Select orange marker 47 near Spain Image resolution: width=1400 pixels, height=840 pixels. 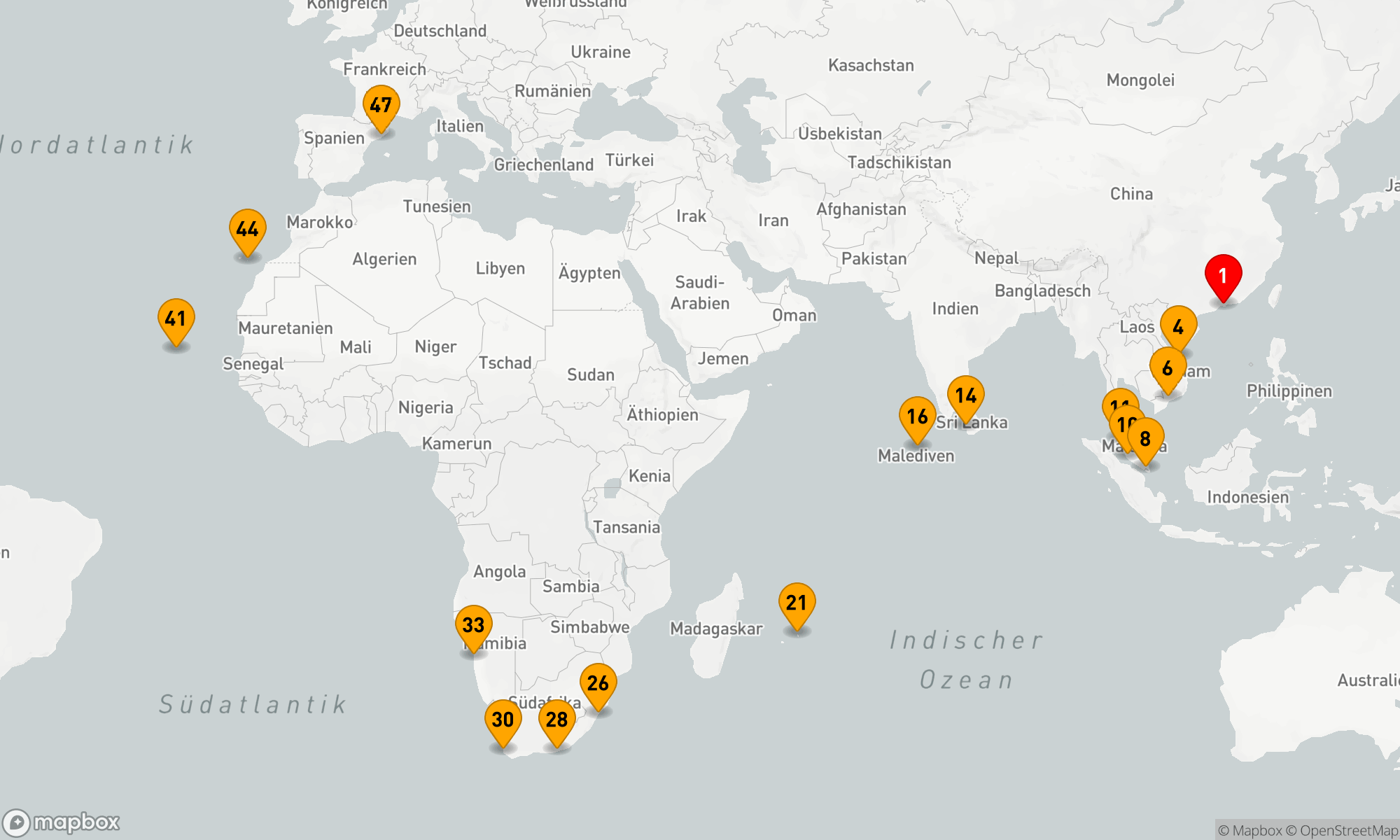pyautogui.click(x=381, y=106)
